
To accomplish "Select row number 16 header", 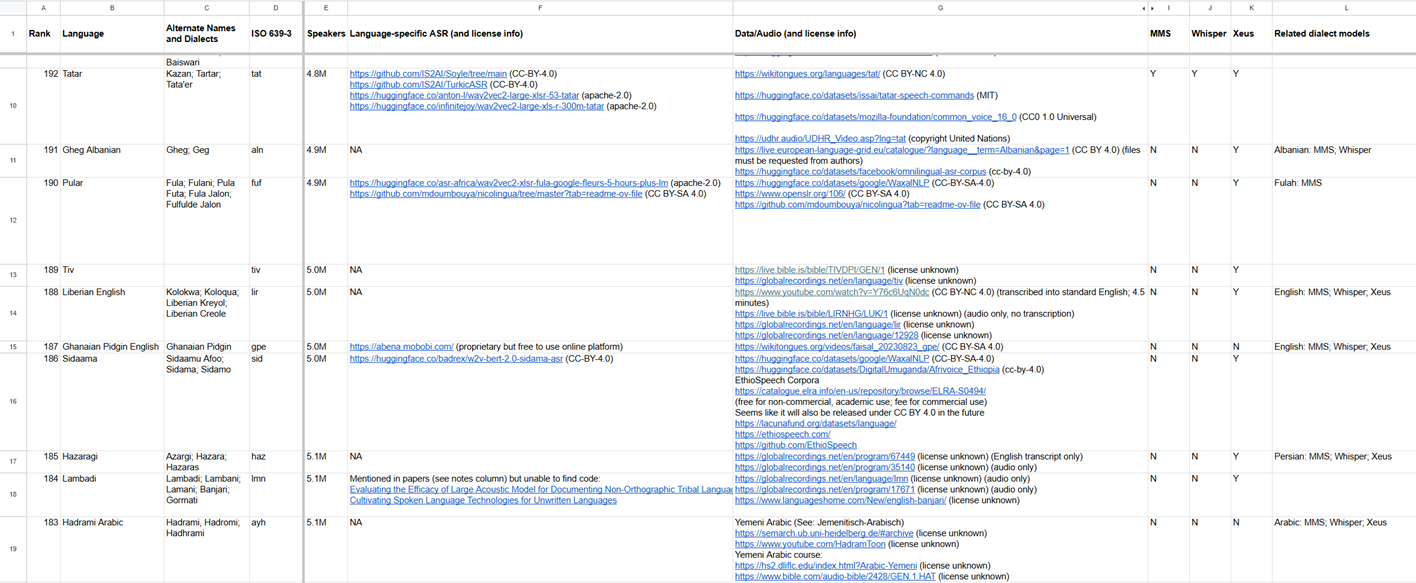I will pos(13,401).
